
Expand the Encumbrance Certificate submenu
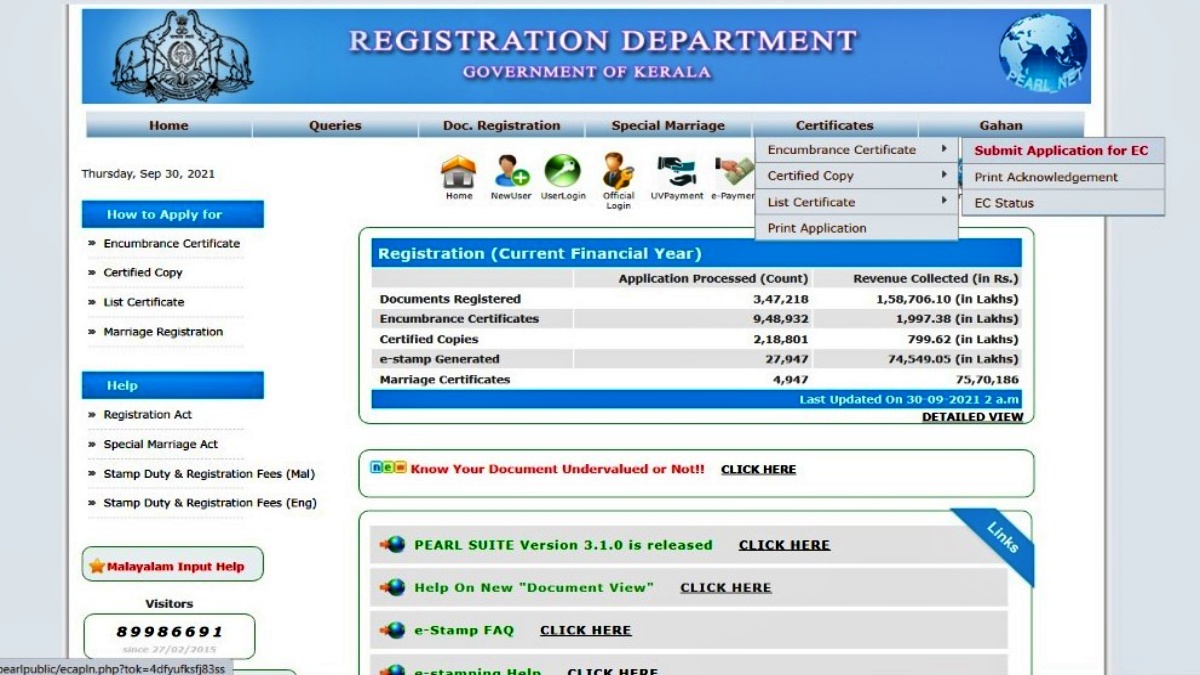[840, 150]
